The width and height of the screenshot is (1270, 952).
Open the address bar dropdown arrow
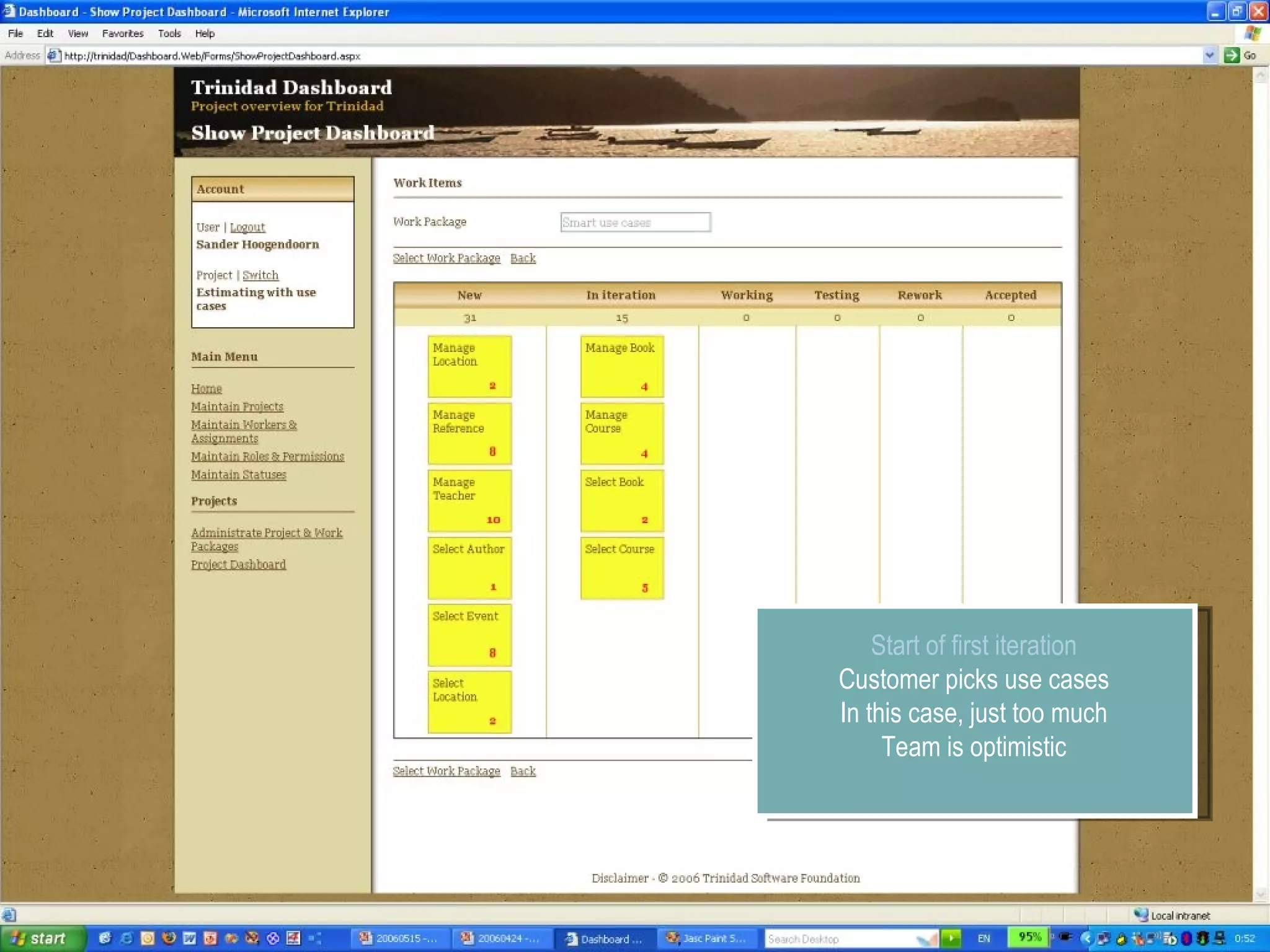(1209, 56)
